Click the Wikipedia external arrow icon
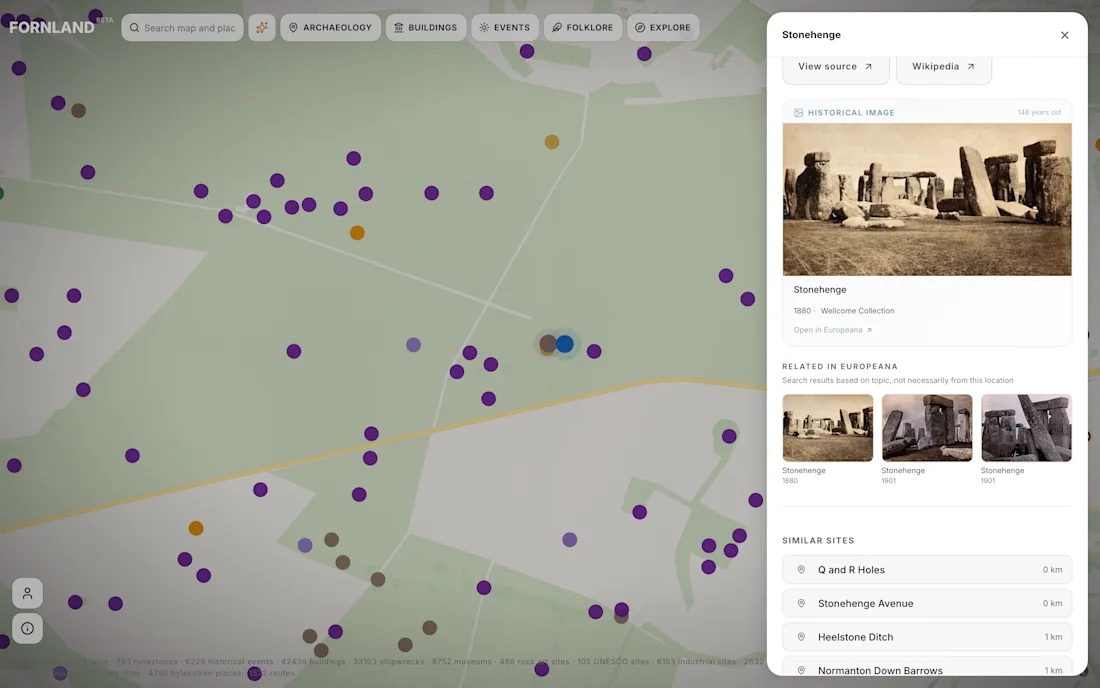 click(971, 67)
